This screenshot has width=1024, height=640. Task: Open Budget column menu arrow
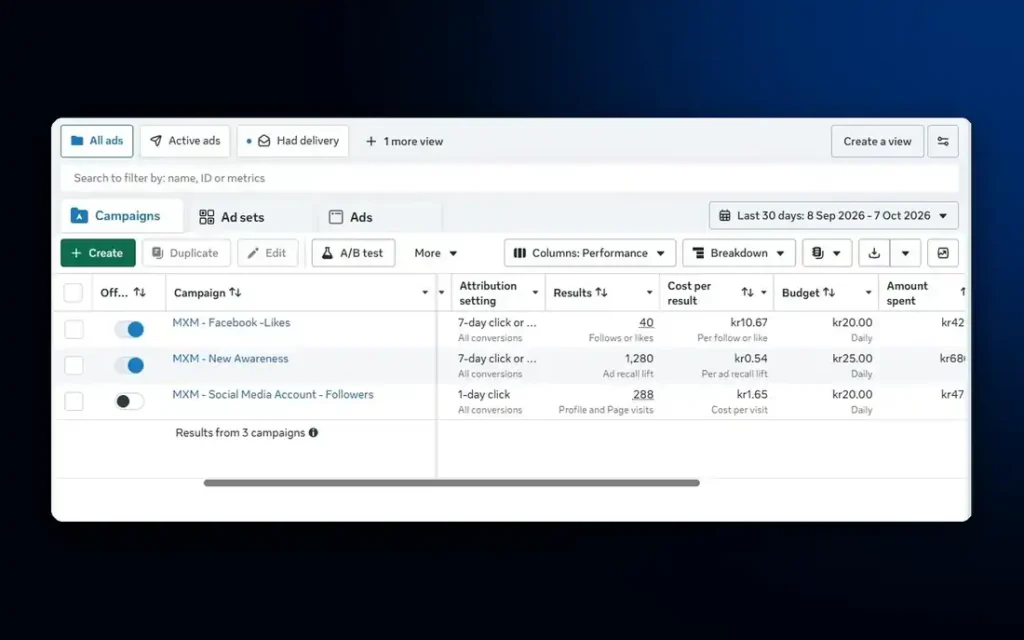coord(868,293)
